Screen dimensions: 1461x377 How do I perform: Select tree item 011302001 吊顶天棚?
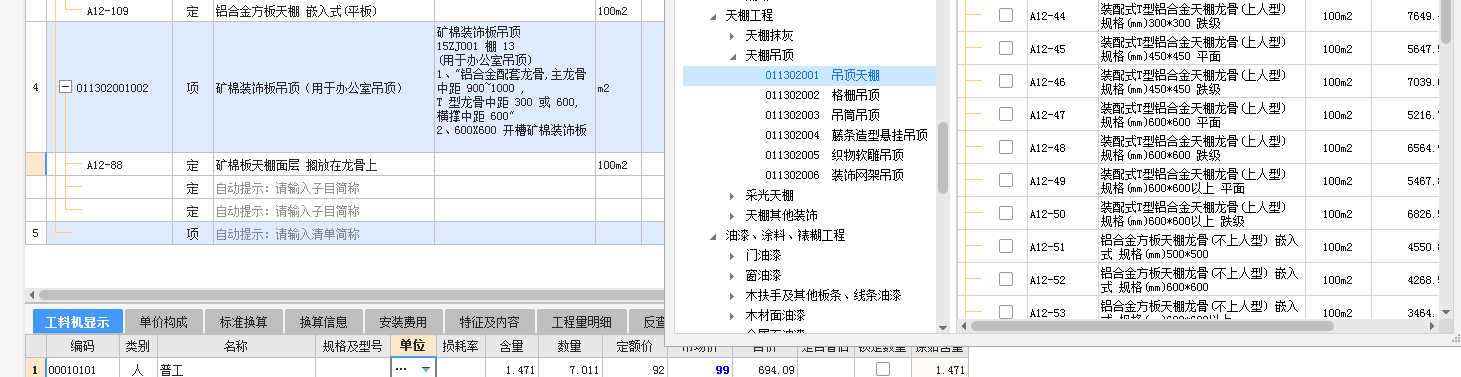click(x=822, y=75)
